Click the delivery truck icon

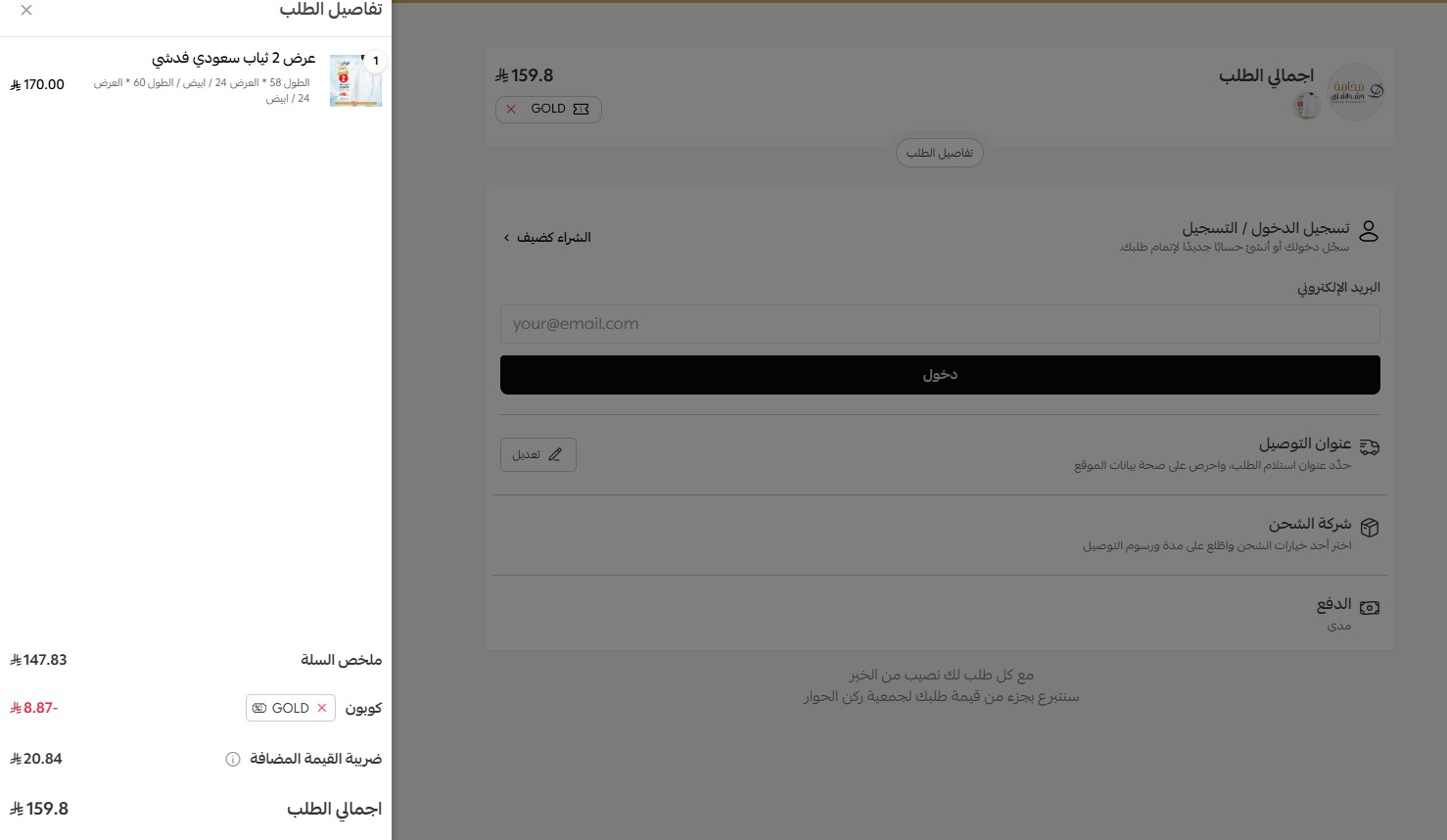pyautogui.click(x=1370, y=447)
